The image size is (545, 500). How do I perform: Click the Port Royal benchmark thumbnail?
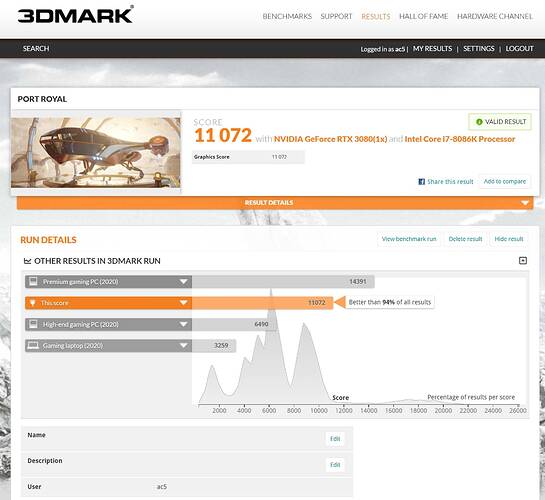(x=96, y=153)
